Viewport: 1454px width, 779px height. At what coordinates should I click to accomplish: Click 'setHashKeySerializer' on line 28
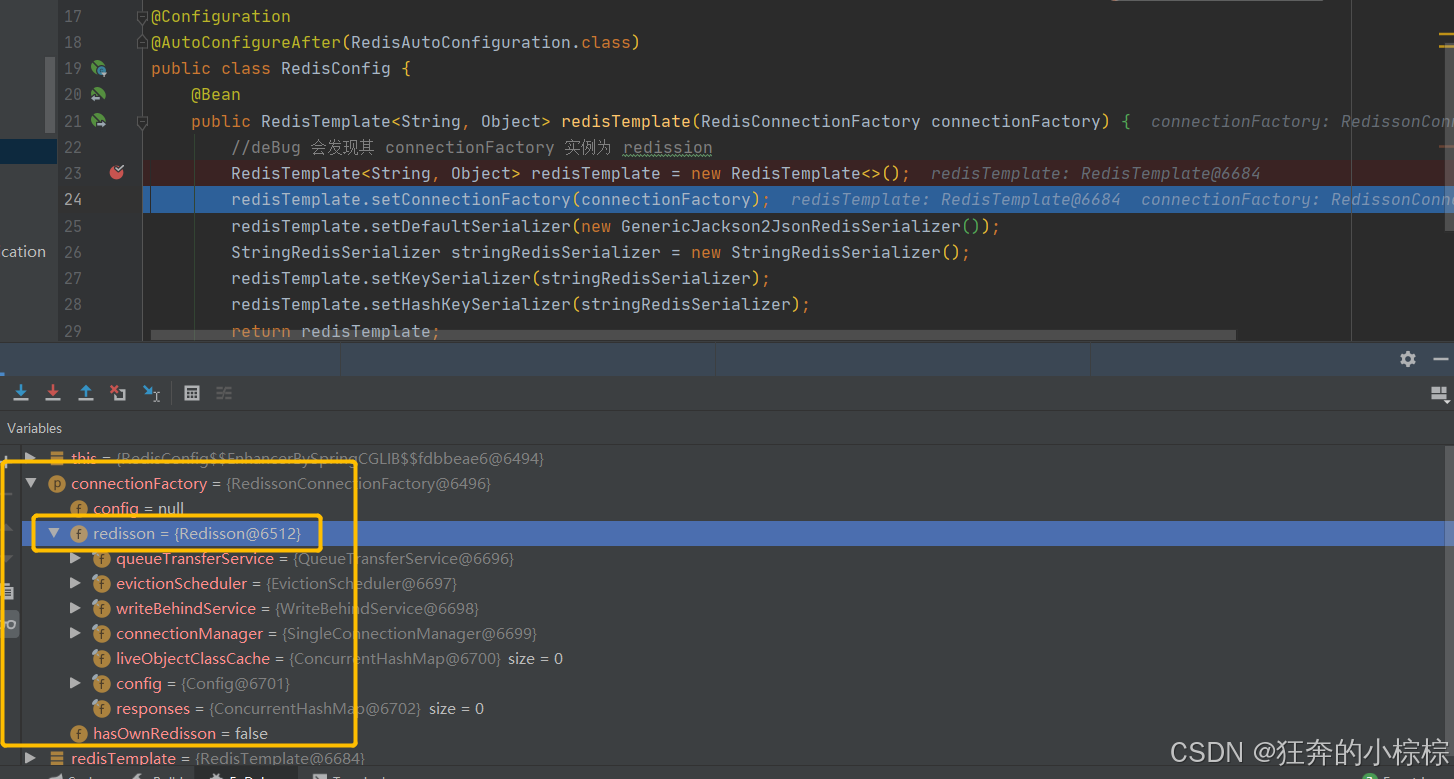(x=471, y=304)
